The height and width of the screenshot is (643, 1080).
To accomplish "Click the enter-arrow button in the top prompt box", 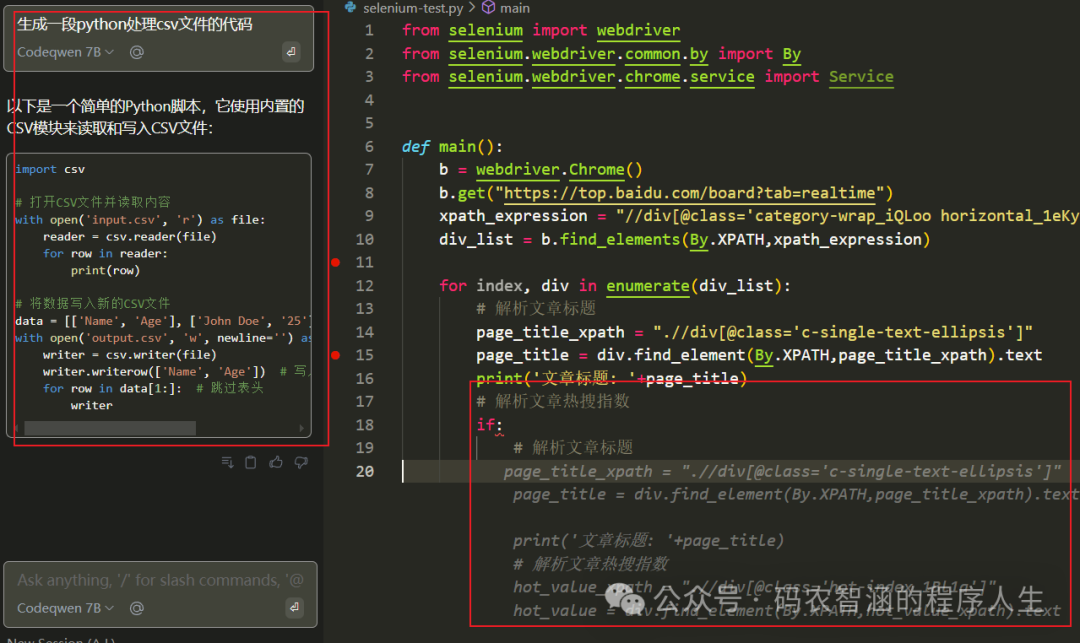I will (x=291, y=52).
